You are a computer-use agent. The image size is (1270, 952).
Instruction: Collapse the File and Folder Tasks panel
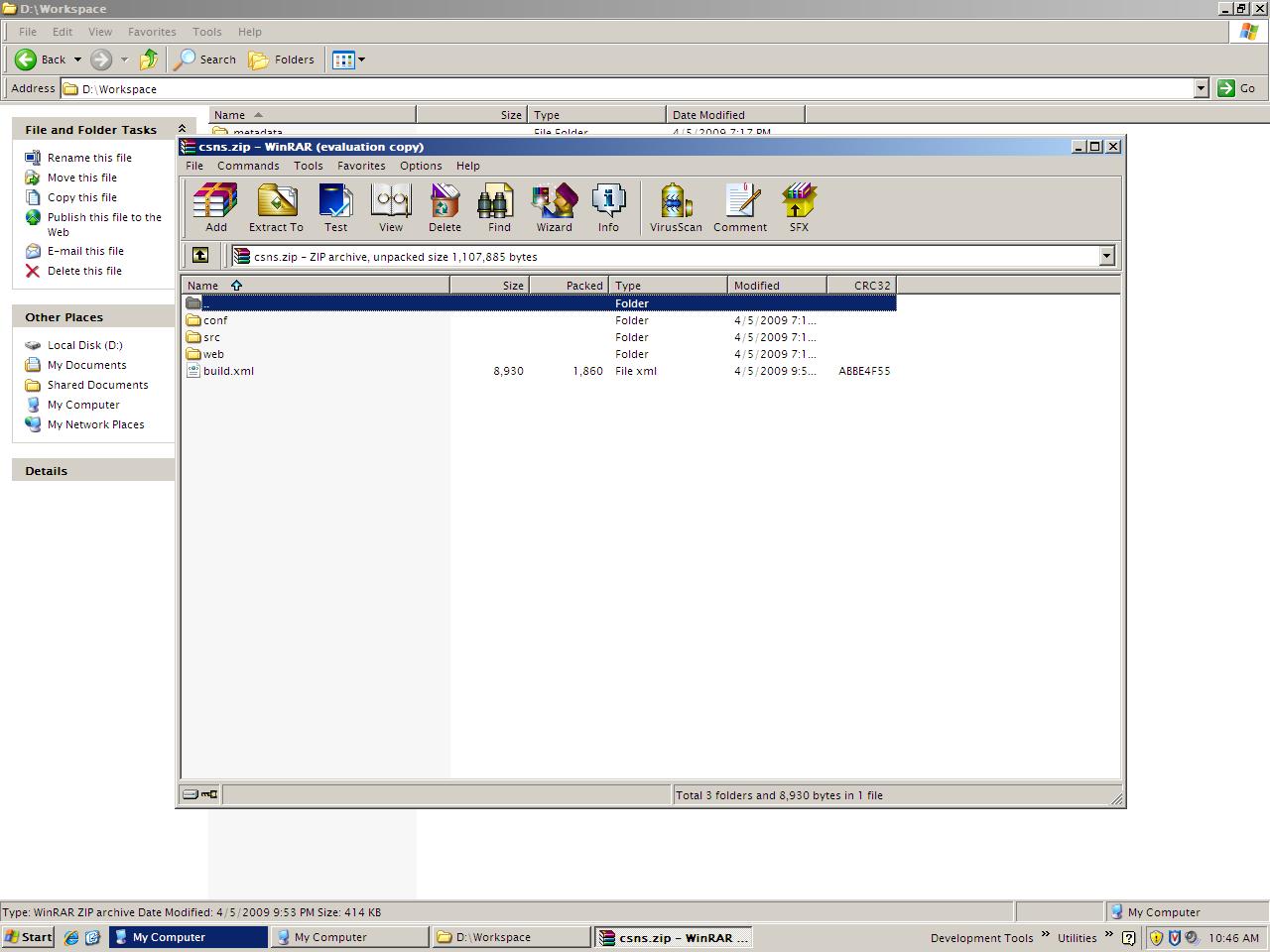182,129
